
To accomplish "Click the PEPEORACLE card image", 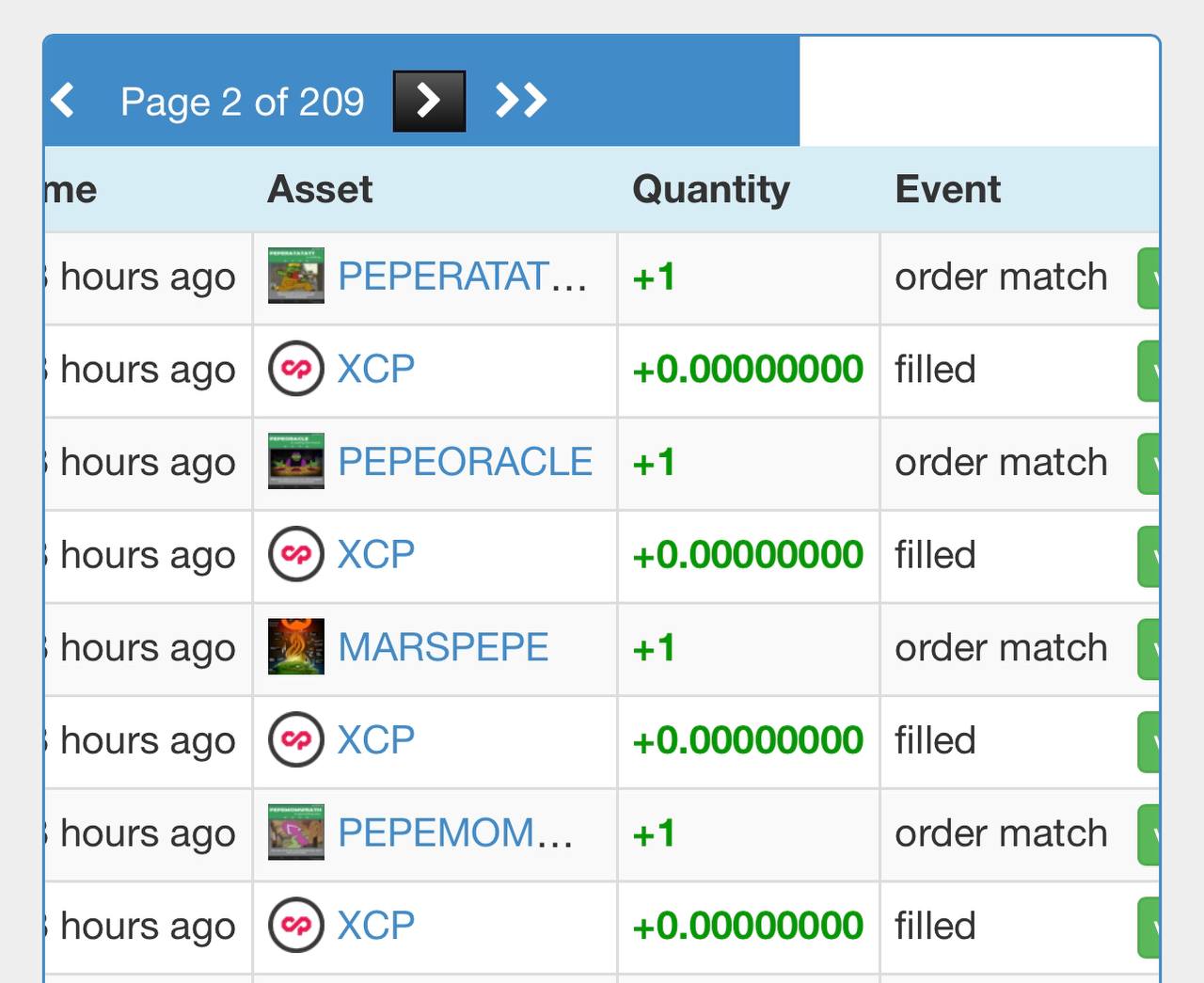I will coord(296,461).
